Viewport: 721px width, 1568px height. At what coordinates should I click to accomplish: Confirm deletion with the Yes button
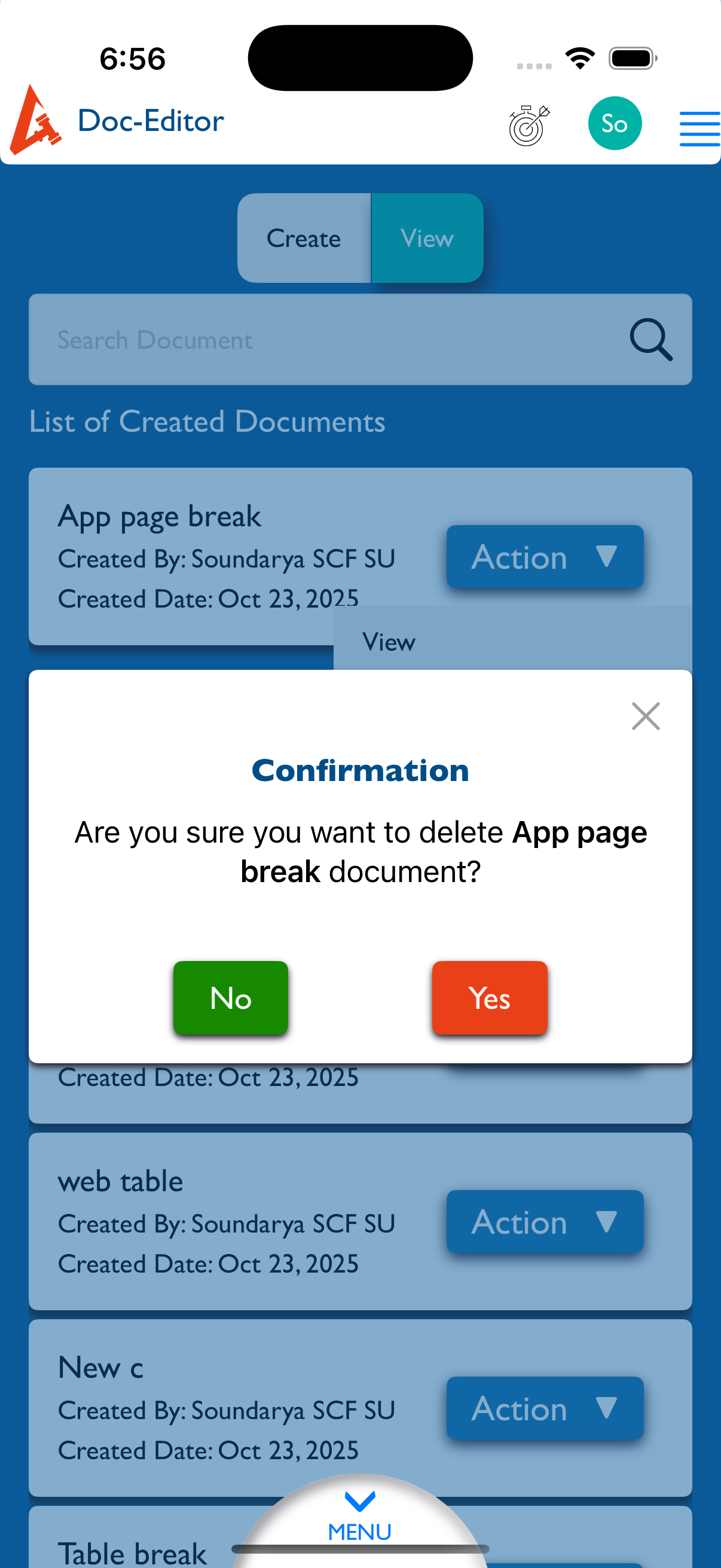click(x=489, y=997)
